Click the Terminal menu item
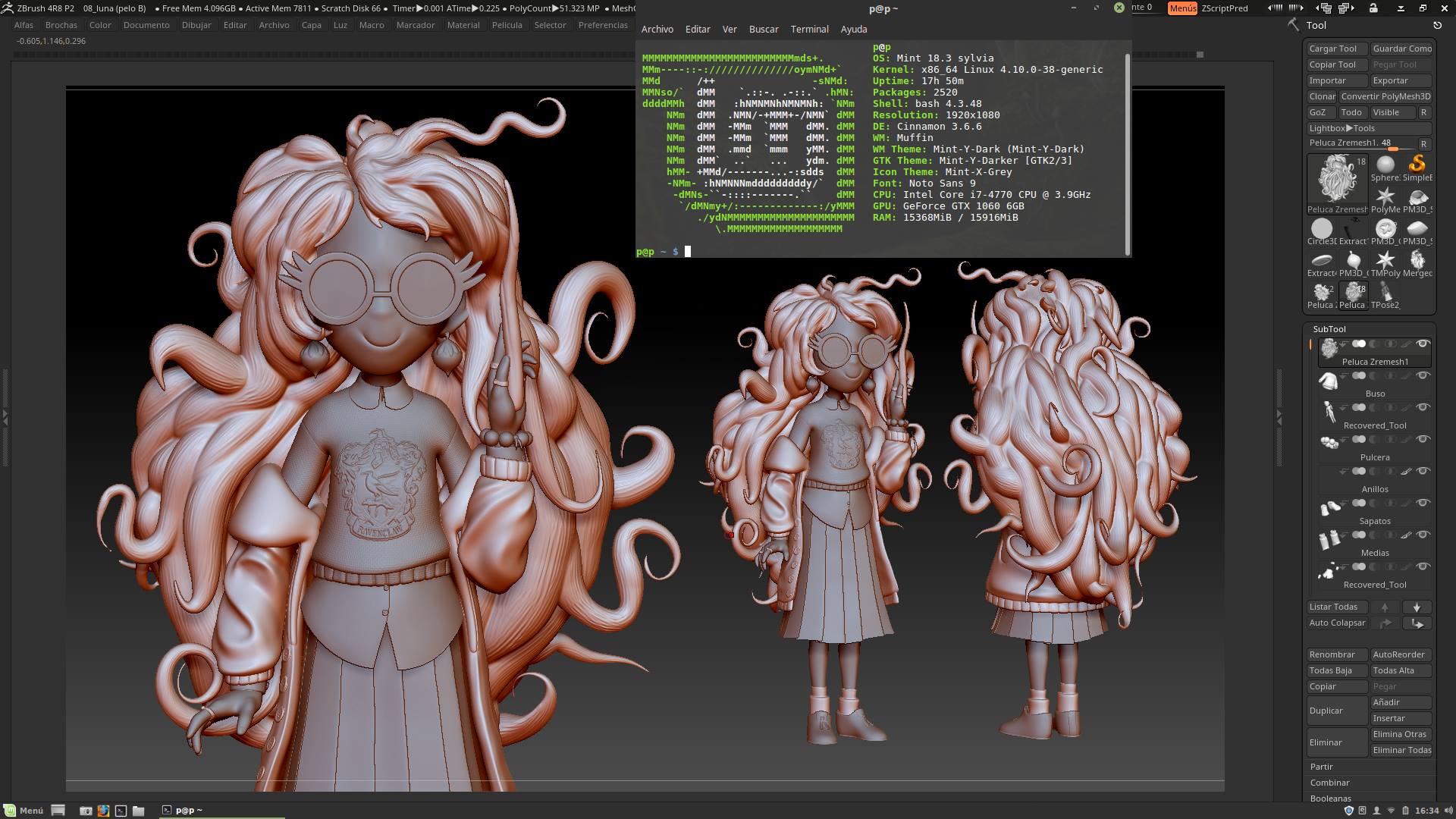This screenshot has width=1456, height=819. (809, 29)
